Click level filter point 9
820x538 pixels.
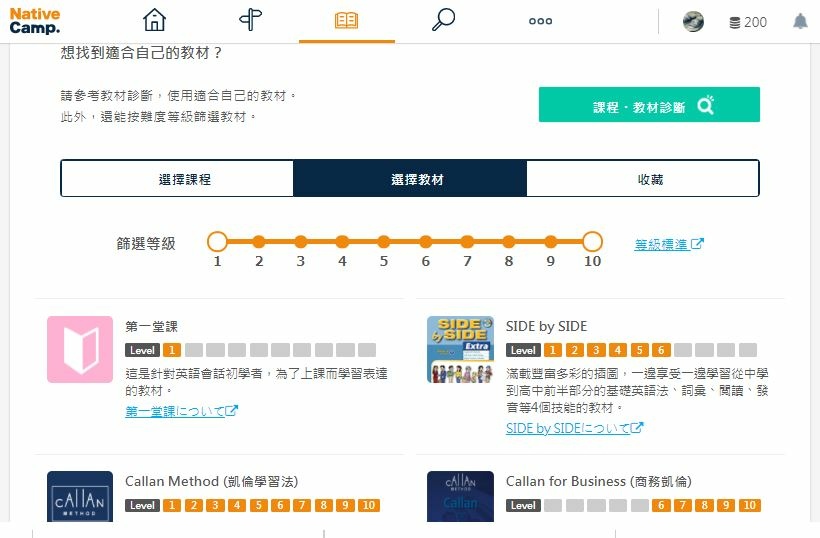[551, 242]
